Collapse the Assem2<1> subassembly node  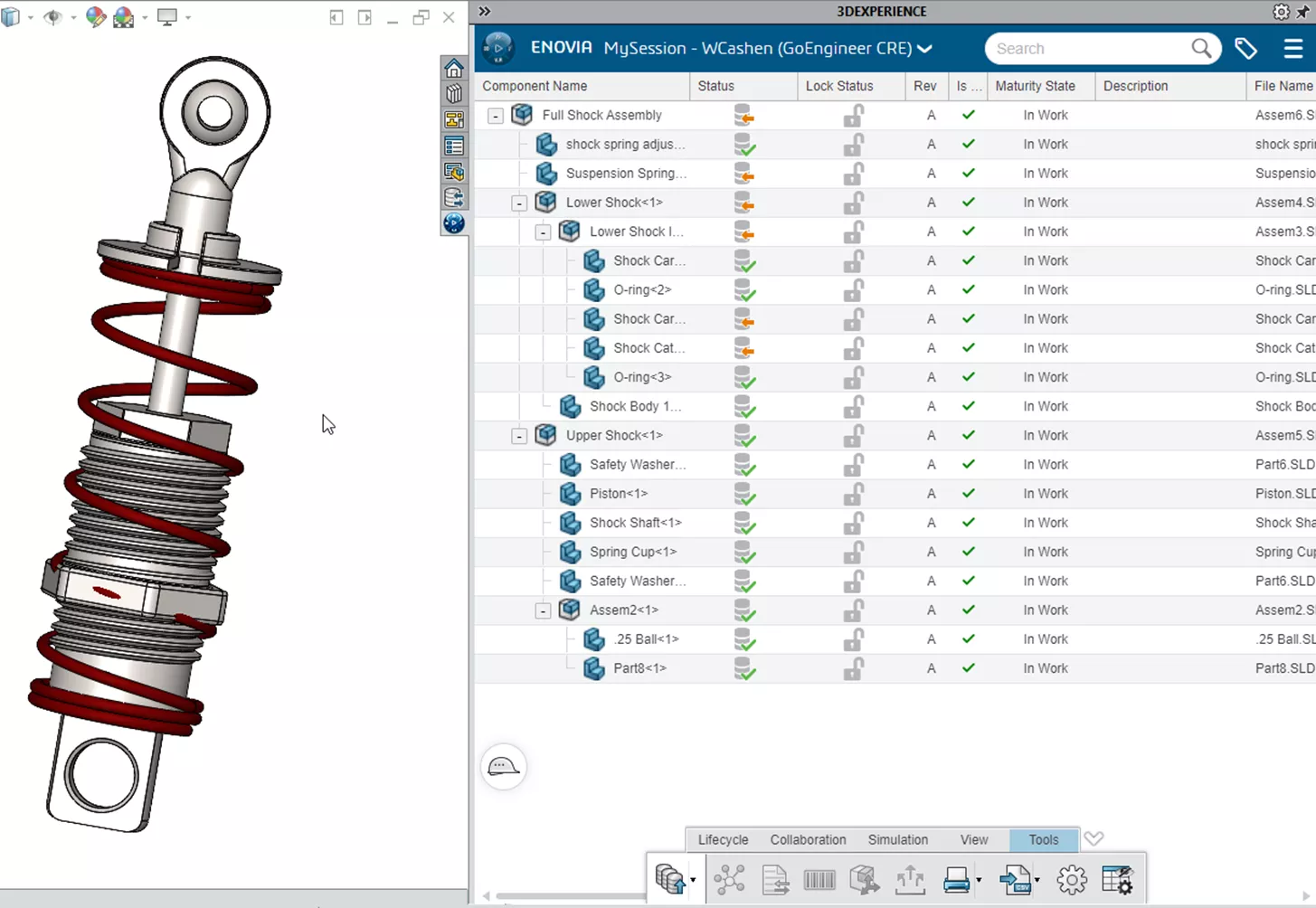coord(543,610)
